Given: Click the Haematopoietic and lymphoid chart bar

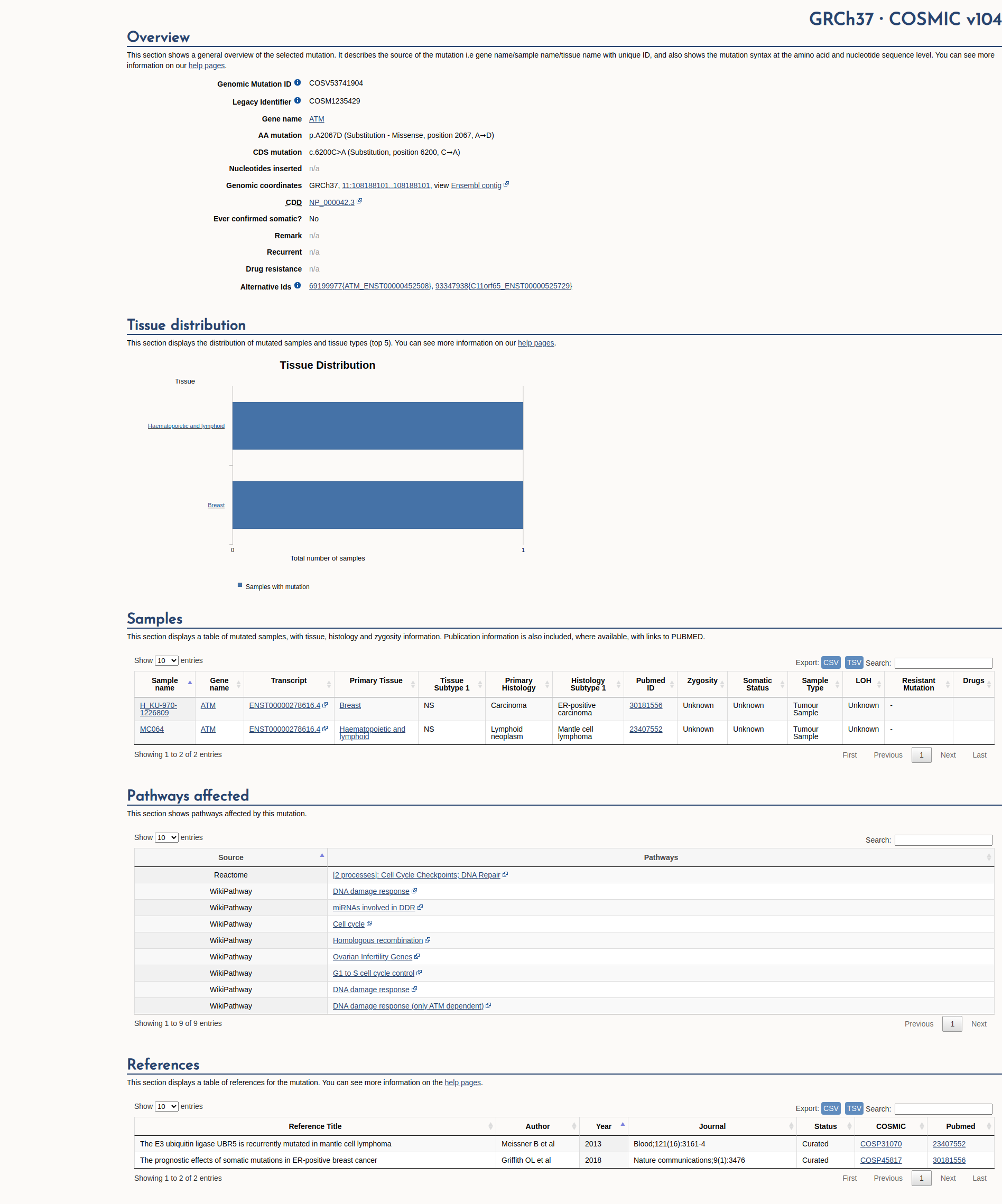Looking at the screenshot, I should click(x=377, y=425).
